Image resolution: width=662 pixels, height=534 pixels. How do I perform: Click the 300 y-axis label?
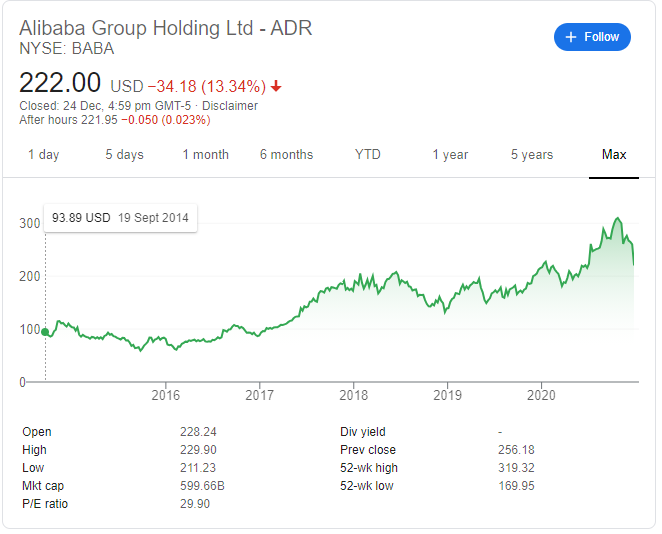30,223
